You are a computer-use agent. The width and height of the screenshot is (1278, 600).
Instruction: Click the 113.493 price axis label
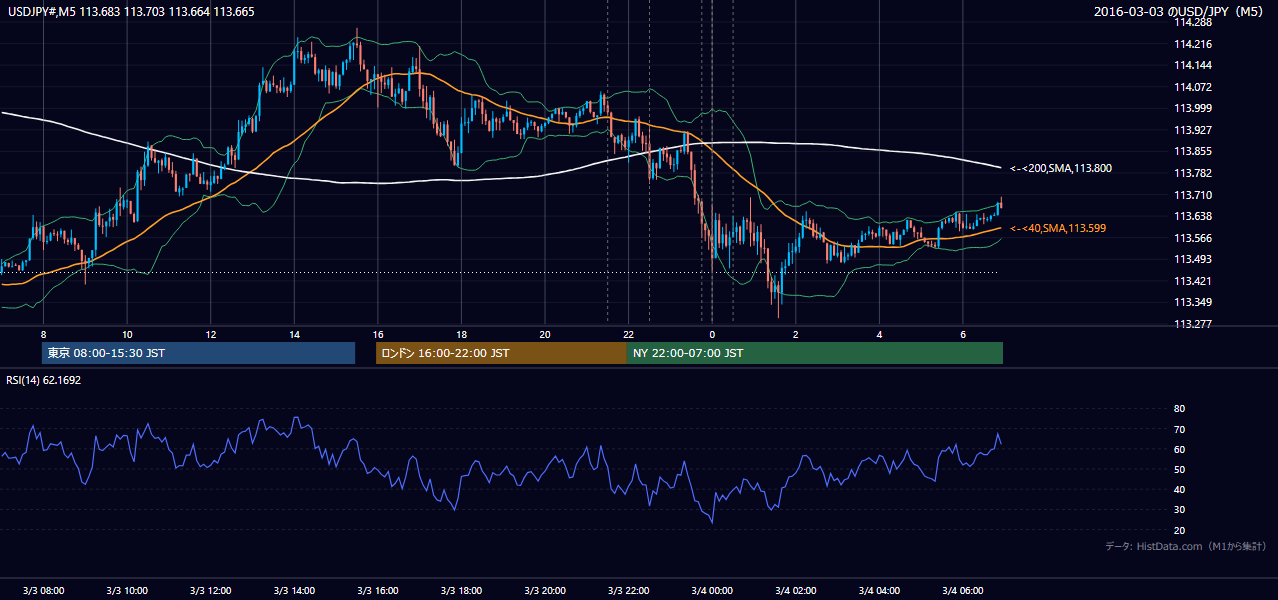click(1192, 259)
